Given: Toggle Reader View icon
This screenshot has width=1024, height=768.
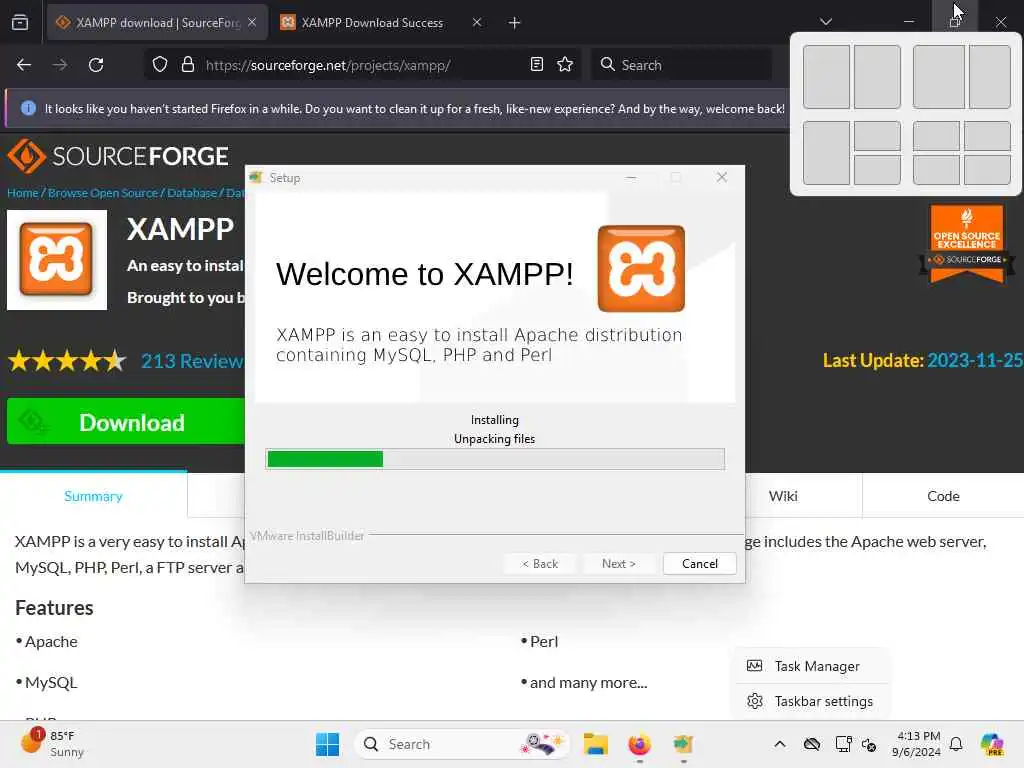Looking at the screenshot, I should click(x=537, y=65).
